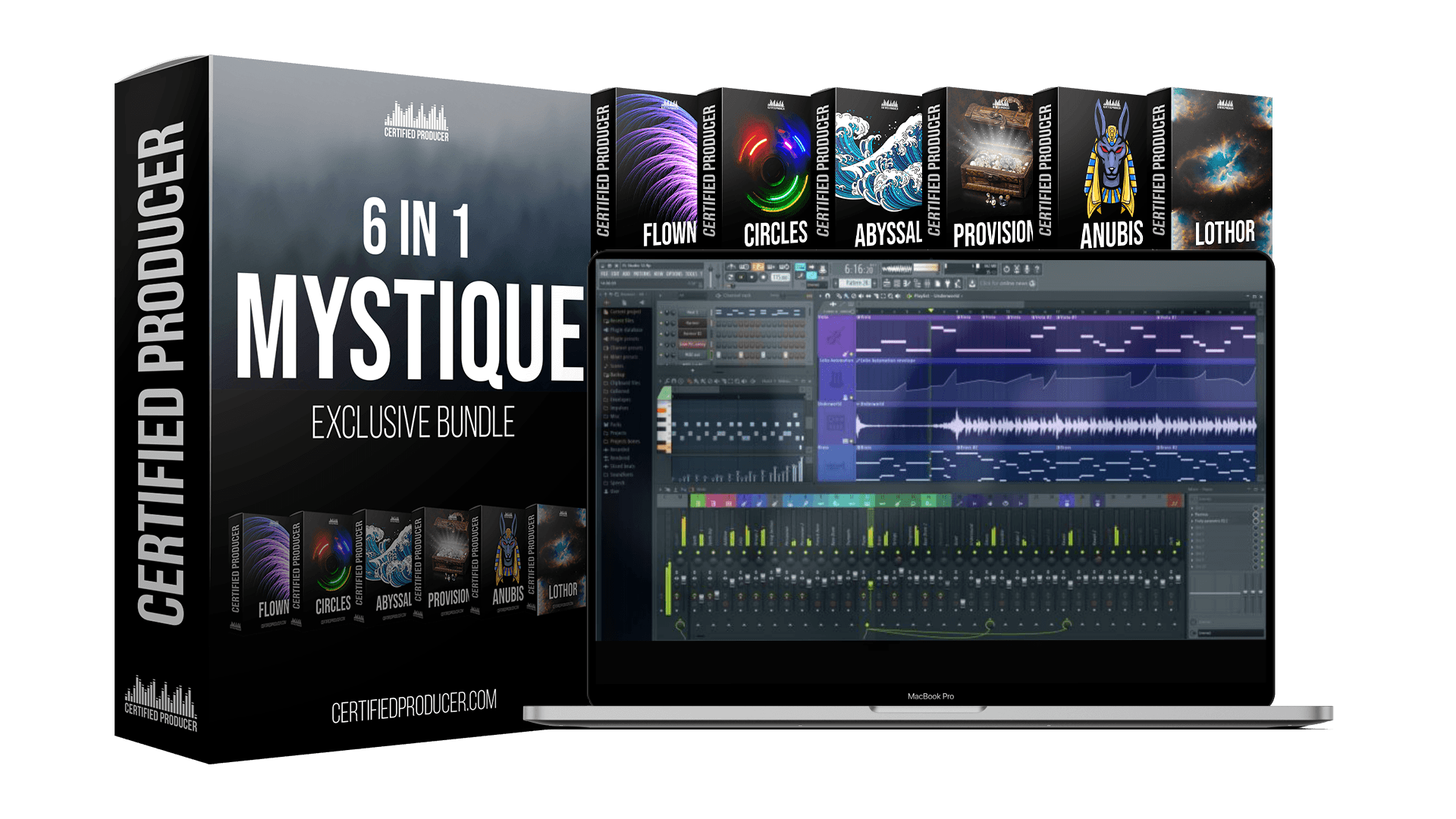Image resolution: width=1456 pixels, height=819 pixels.
Task: Click the 'Click for online news' bar
Action: click(1004, 283)
